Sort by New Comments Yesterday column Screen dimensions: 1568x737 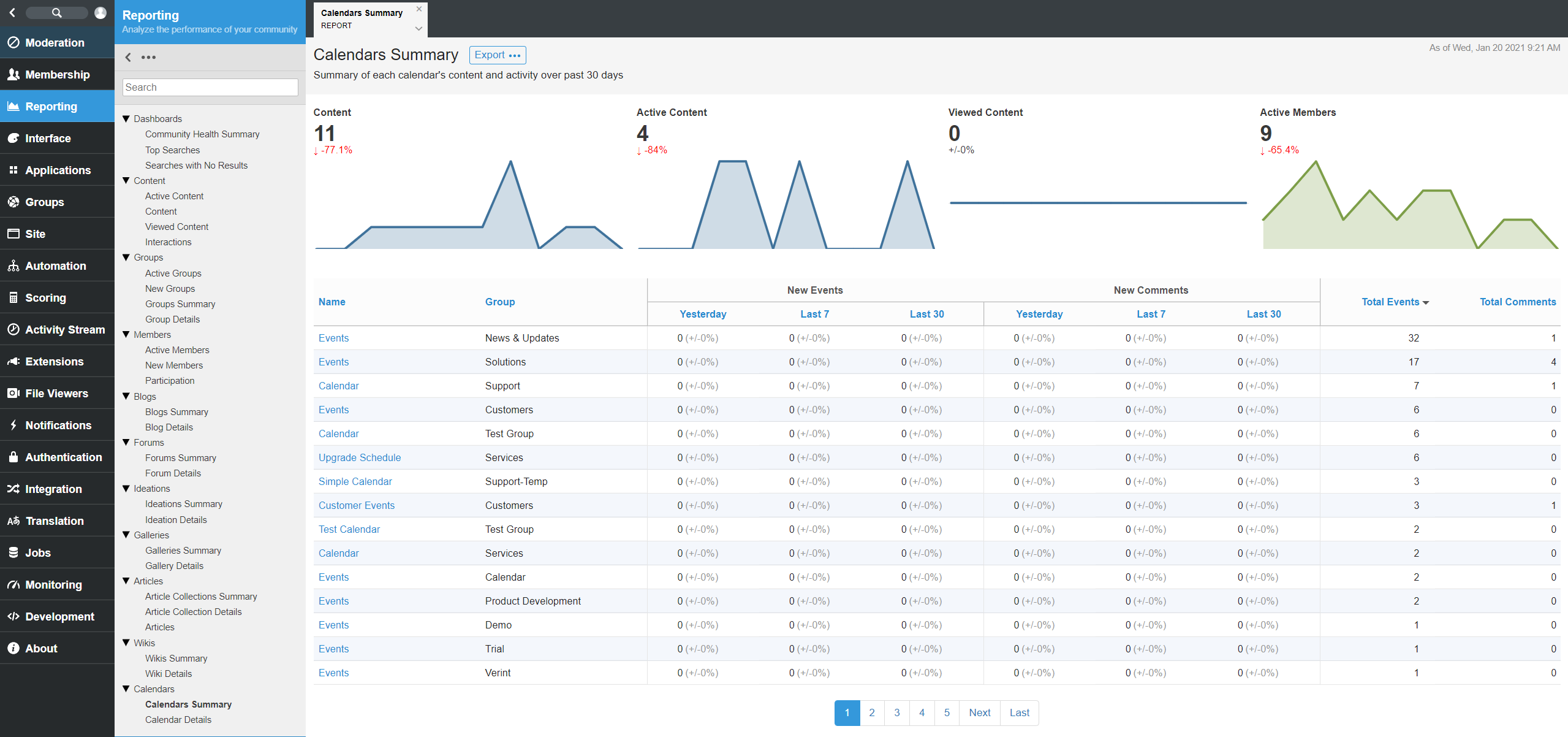[1039, 314]
